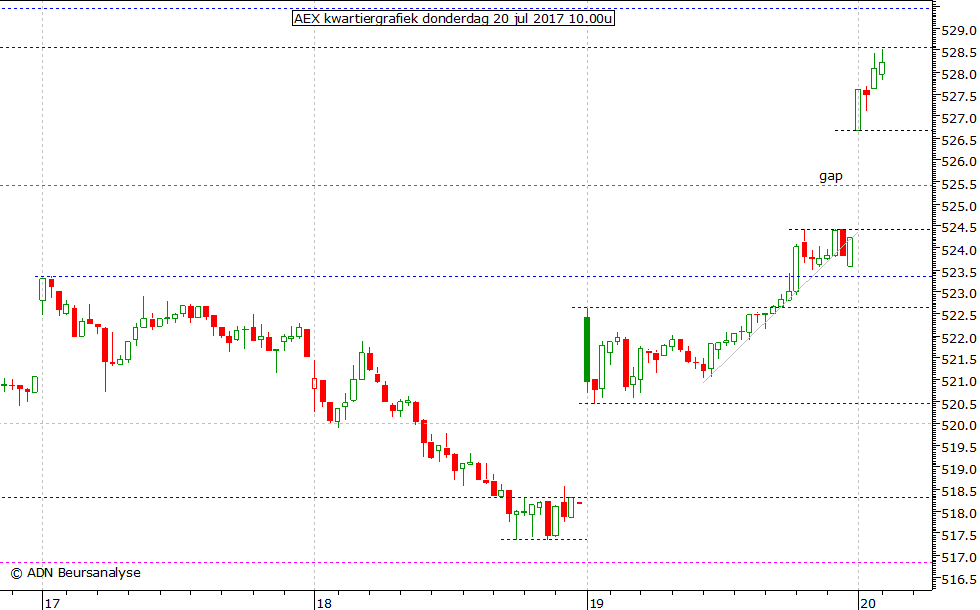The height and width of the screenshot is (610, 980).
Task: Click price label 520.0 on the axis
Action: [x=959, y=426]
